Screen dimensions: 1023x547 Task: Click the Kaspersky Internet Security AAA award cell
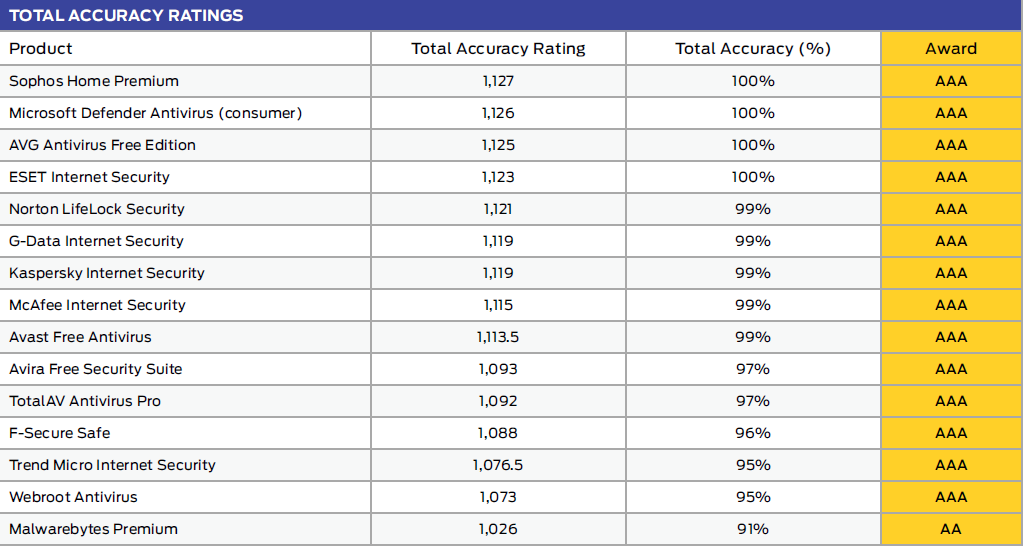pos(951,273)
